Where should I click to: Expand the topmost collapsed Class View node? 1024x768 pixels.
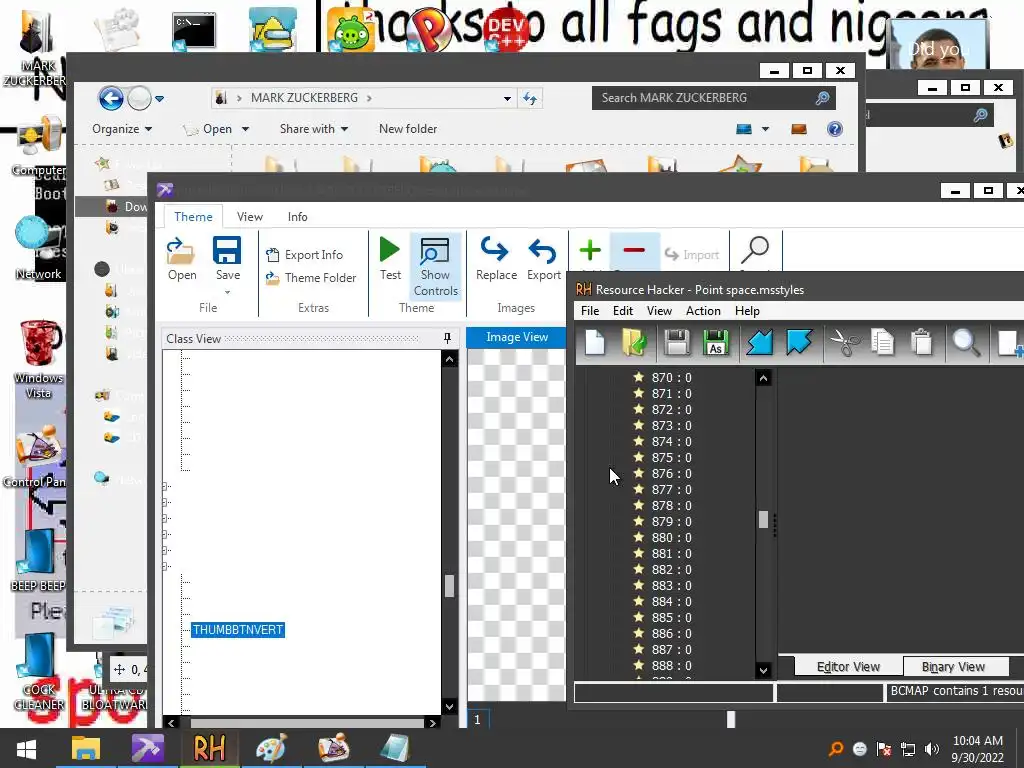166,486
